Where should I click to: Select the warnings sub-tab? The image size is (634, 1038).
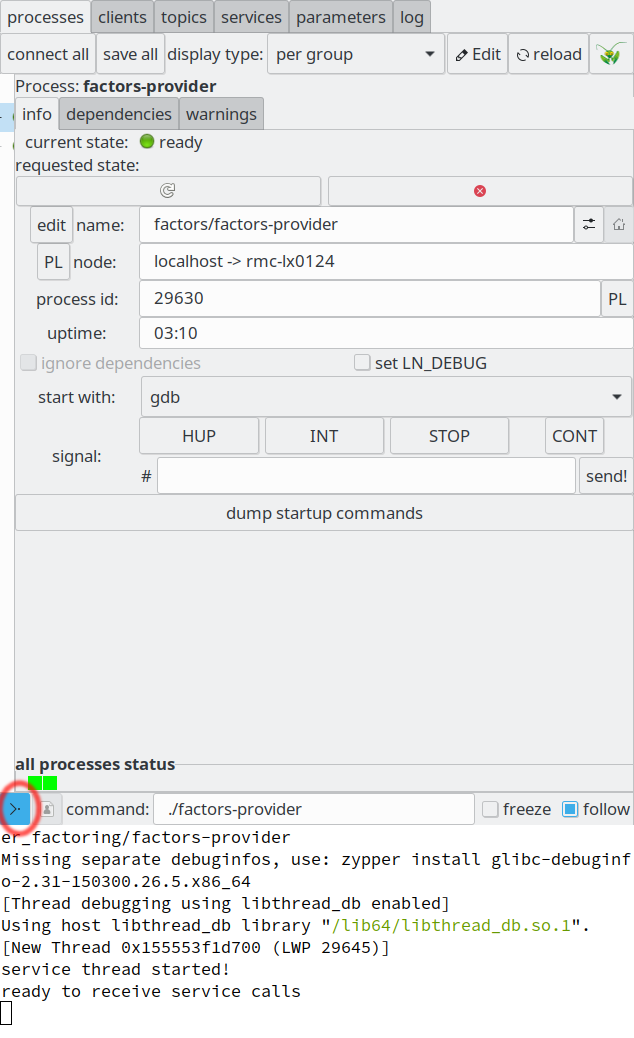click(x=222, y=114)
